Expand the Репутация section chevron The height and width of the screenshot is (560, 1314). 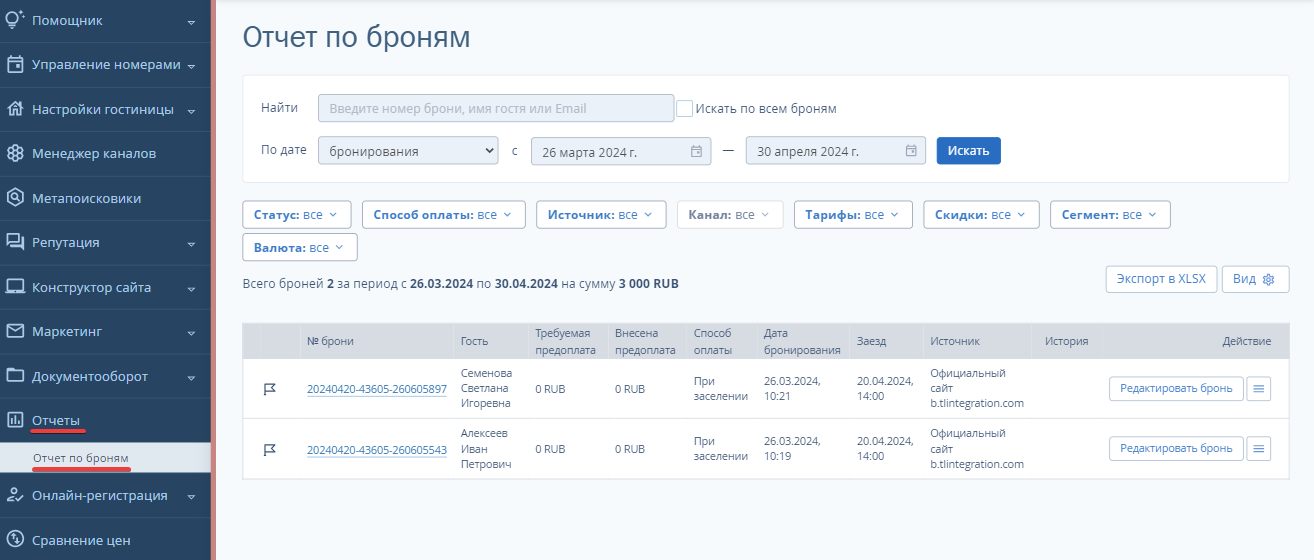point(191,243)
